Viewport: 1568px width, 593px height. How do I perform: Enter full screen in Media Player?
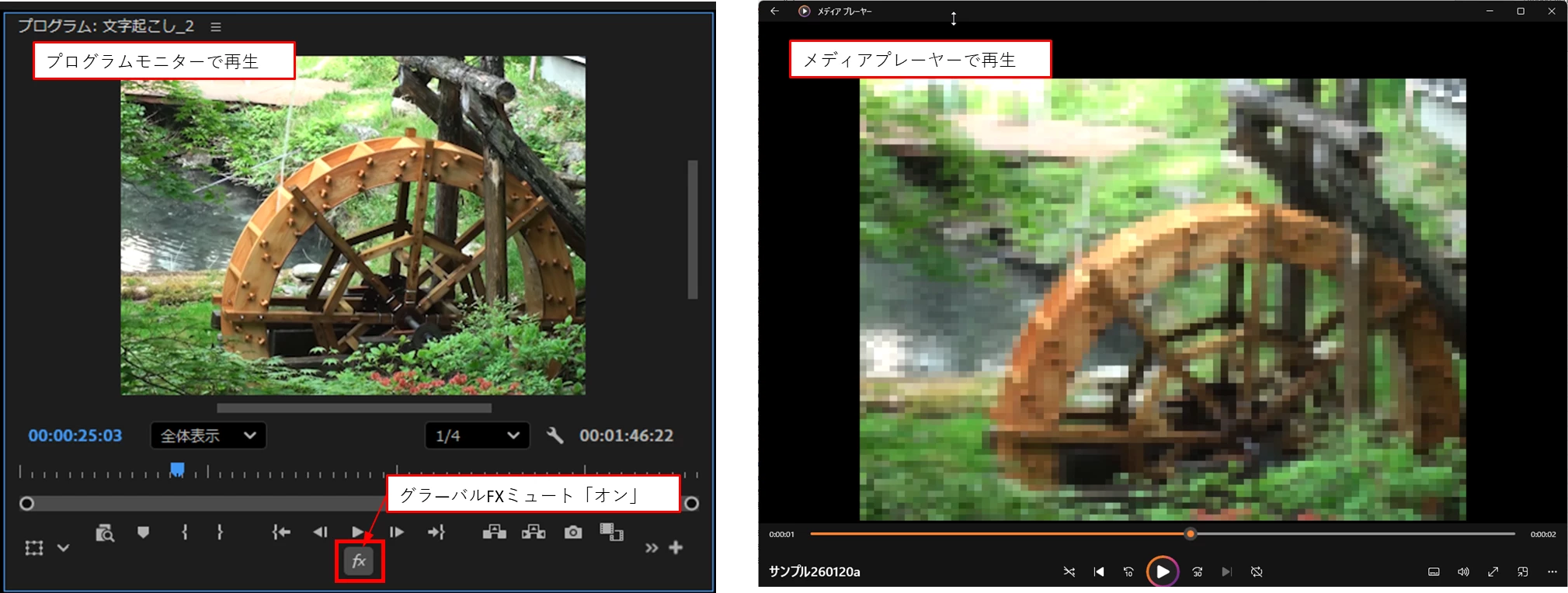tap(1493, 572)
